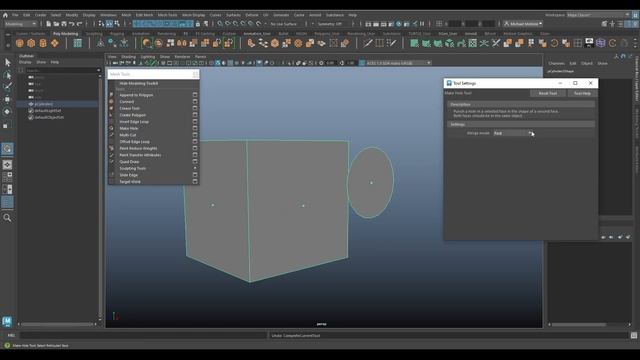Click the Maya M logo icon at bottom left

tap(7, 321)
